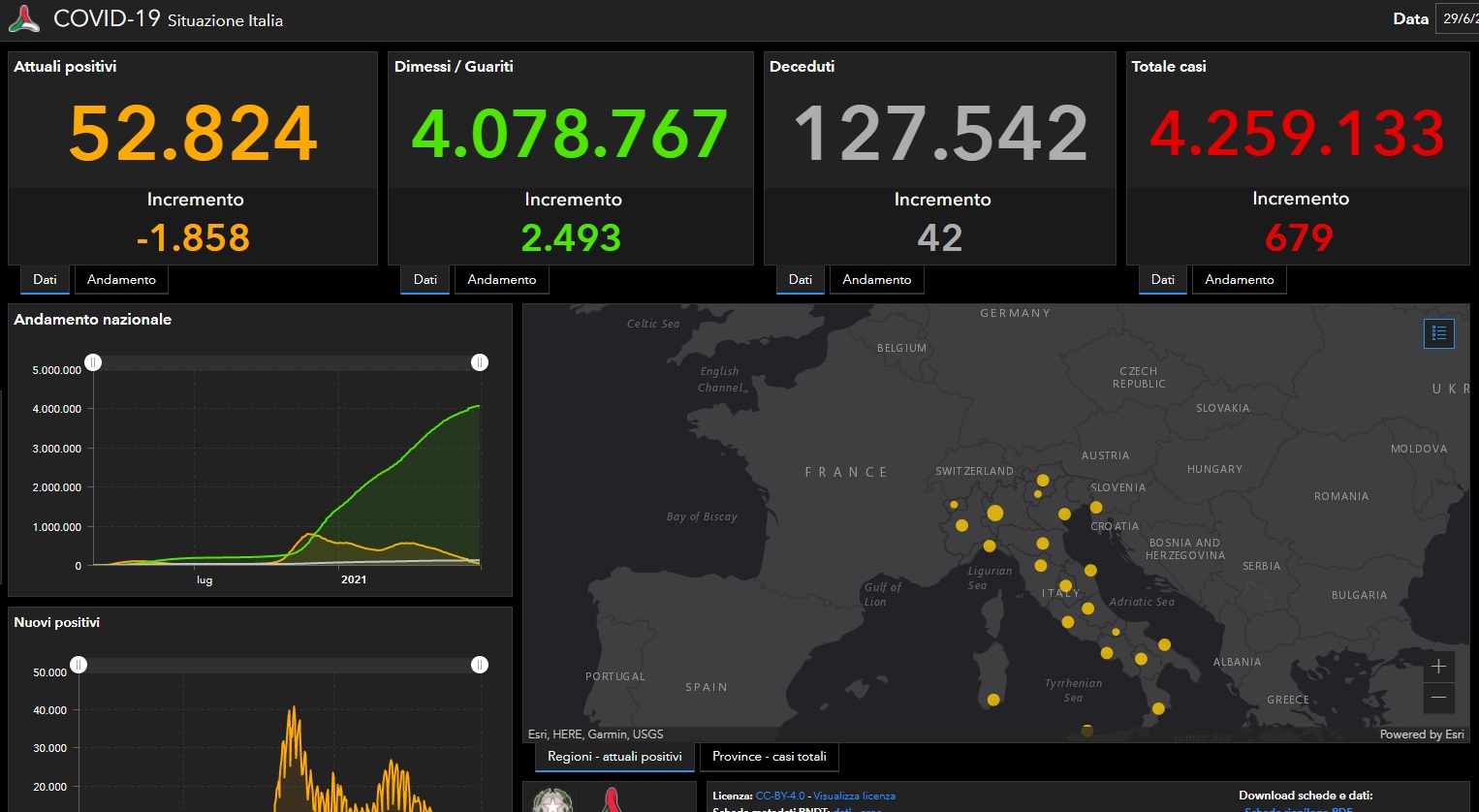Click the Italian Republic emblem at bottom
Screen dimensions: 1479x812
pyautogui.click(x=552, y=801)
